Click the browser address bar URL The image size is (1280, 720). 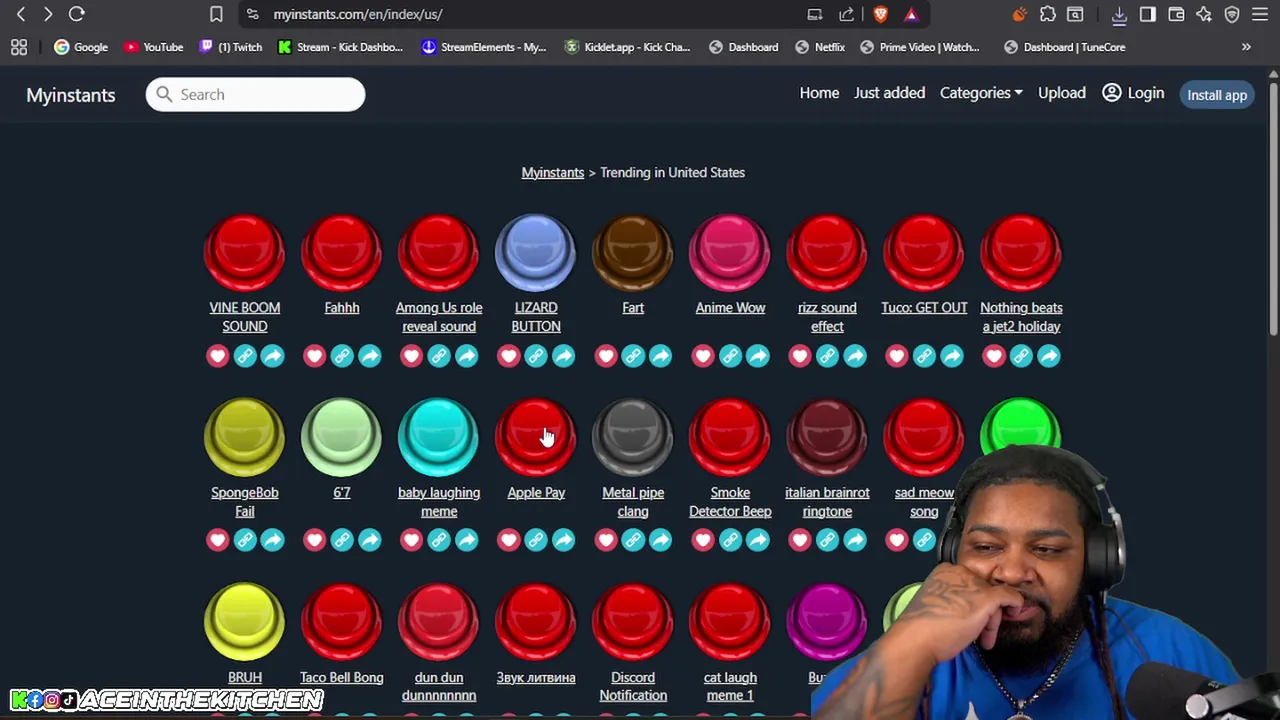(x=358, y=14)
